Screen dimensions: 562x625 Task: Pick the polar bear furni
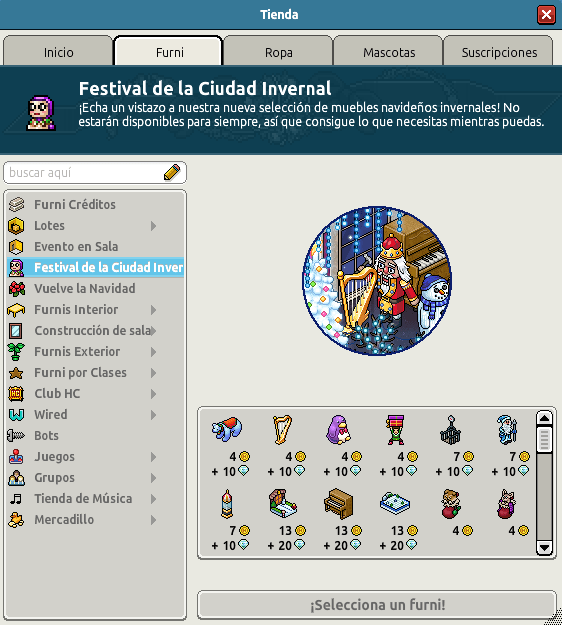(226, 429)
